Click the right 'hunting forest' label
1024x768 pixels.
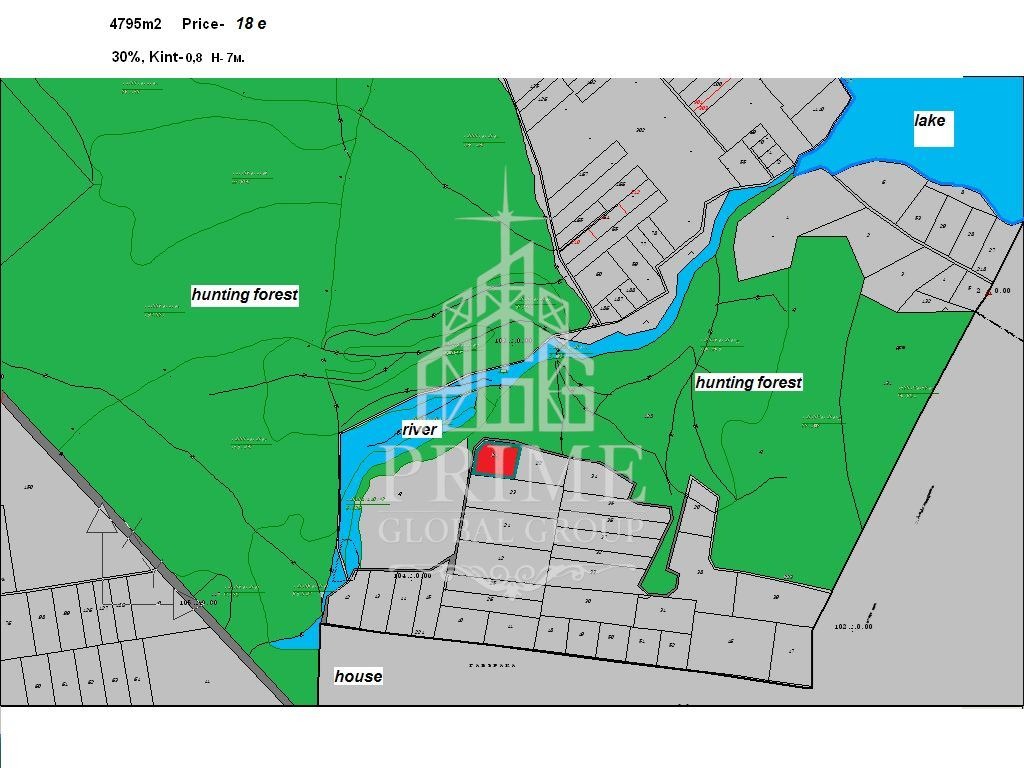(748, 383)
